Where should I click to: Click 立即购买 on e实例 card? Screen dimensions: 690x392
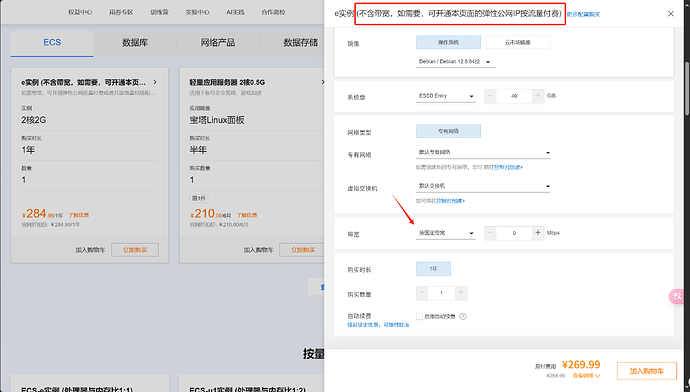tap(135, 250)
